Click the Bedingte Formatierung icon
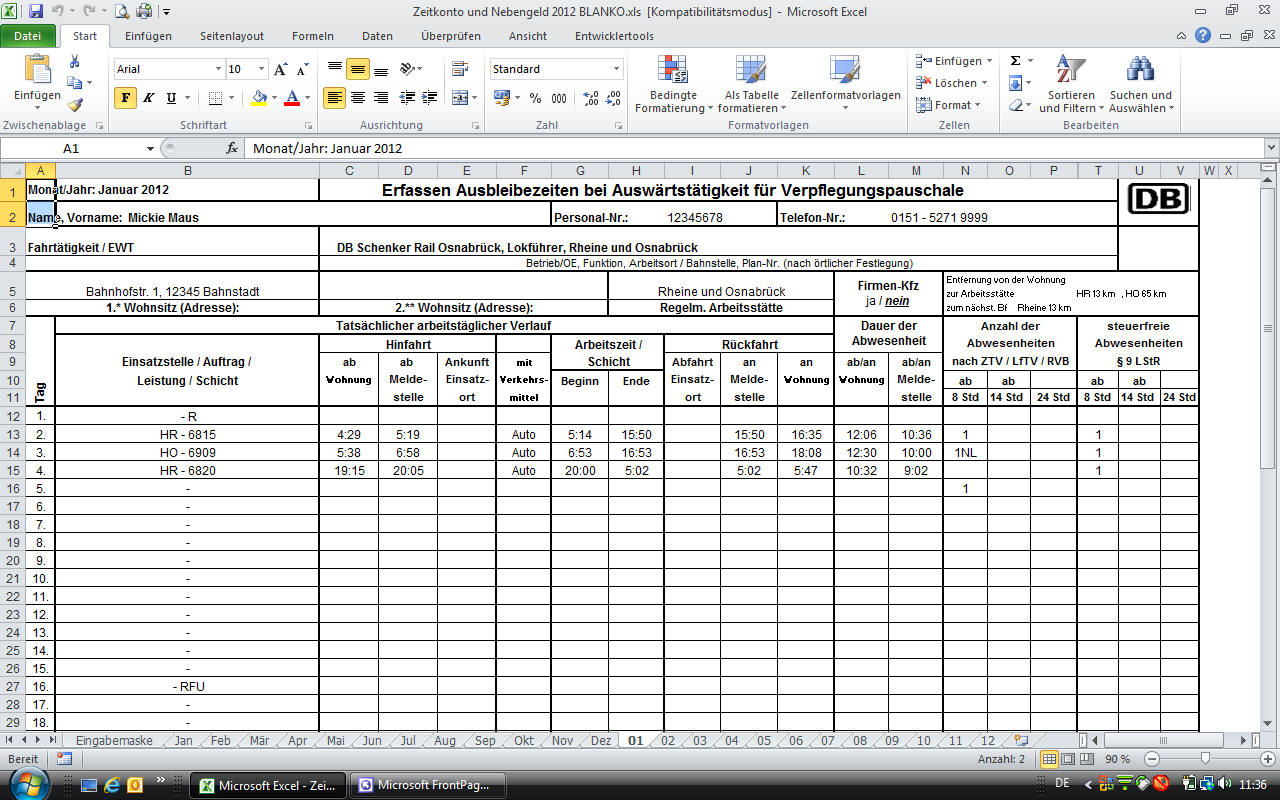1280x800 pixels. [672, 85]
